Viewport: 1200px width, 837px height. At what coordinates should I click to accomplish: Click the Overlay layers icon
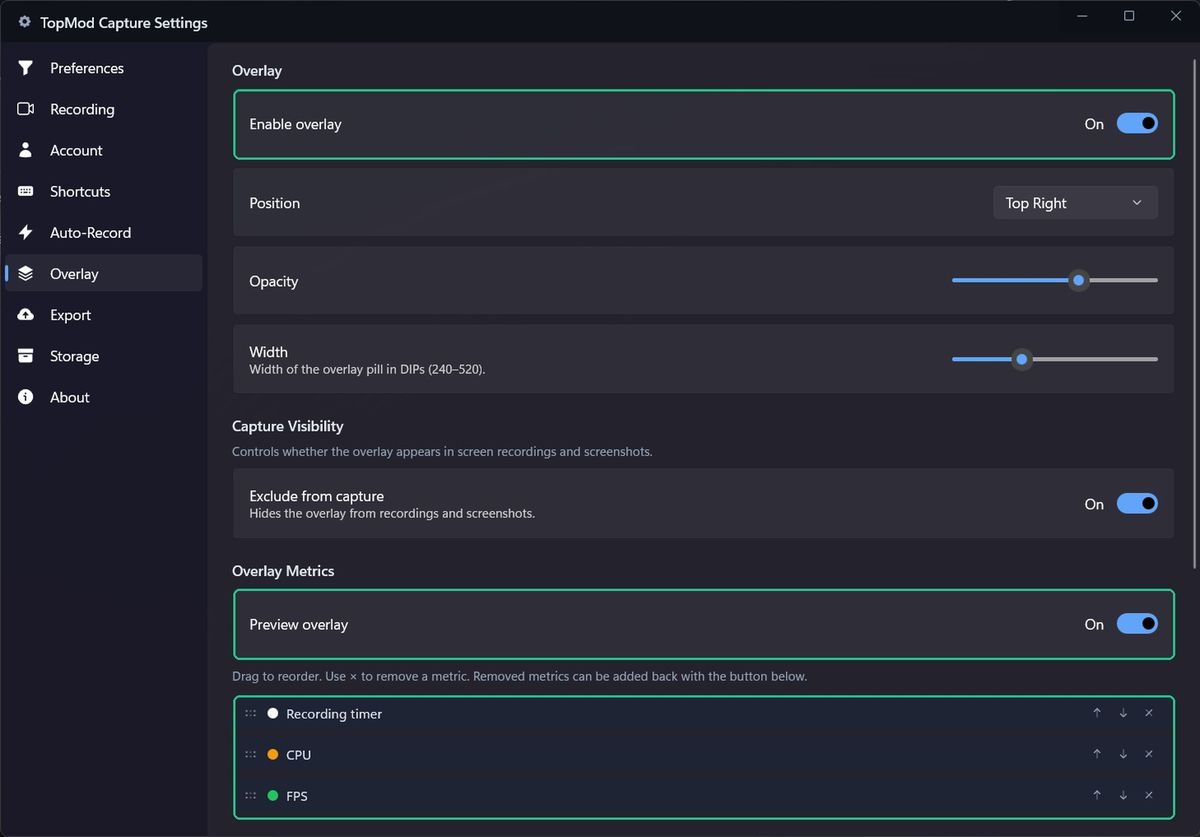click(x=26, y=273)
